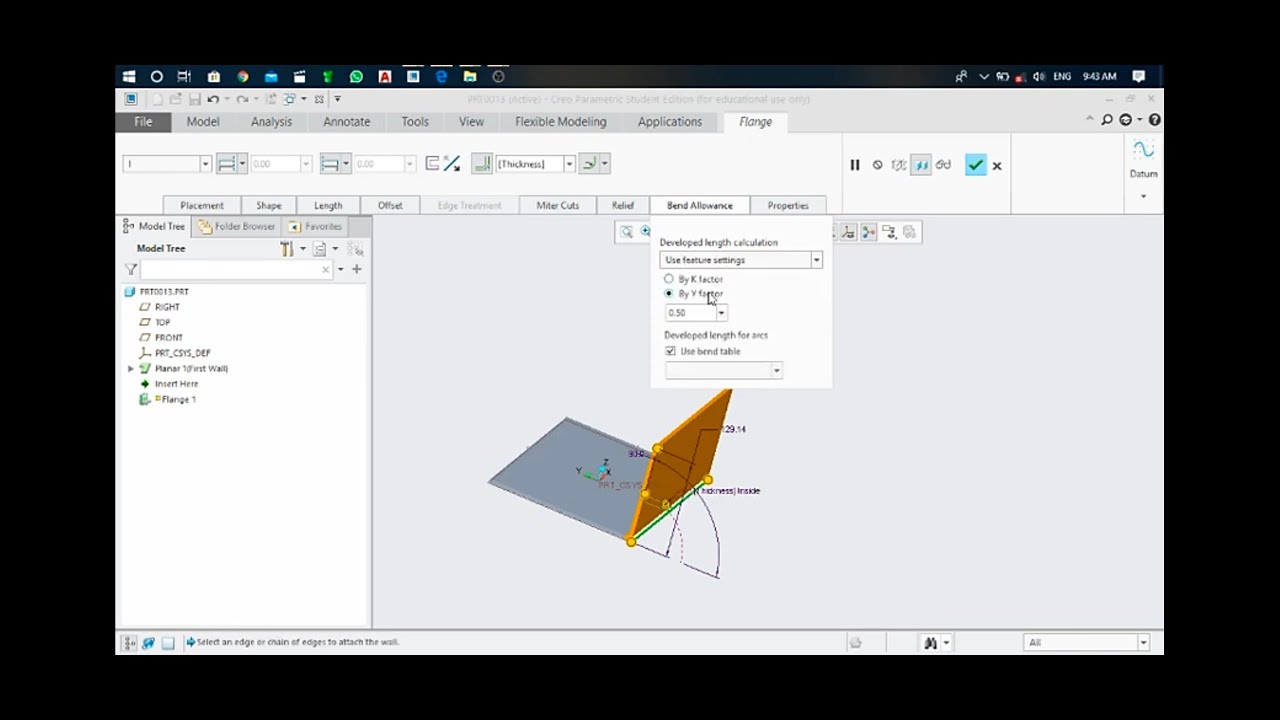Click the Model Tree search field
This screenshot has width=1280, height=720.
[x=237, y=269]
